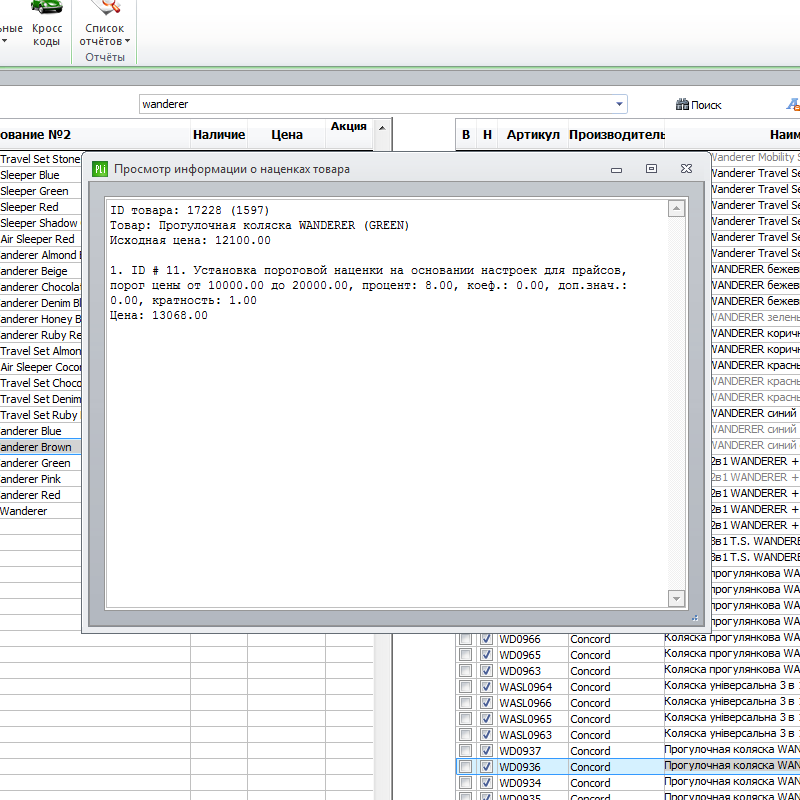Screen dimensions: 800x800
Task: Tick the В checkbox for WD0934
Action: coord(465,783)
